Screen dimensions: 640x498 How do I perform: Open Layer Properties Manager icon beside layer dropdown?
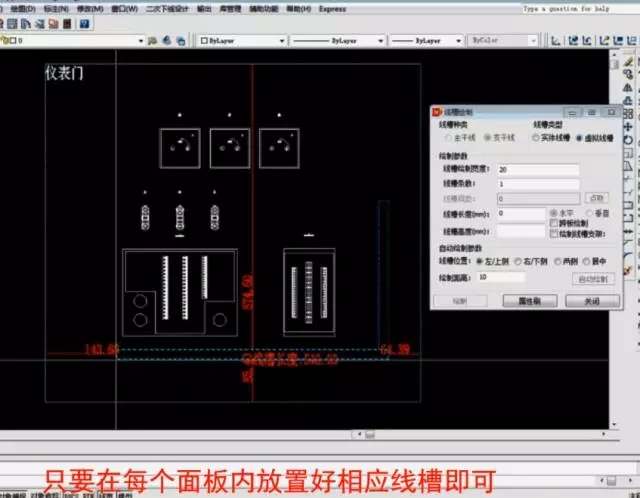[x=153, y=40]
